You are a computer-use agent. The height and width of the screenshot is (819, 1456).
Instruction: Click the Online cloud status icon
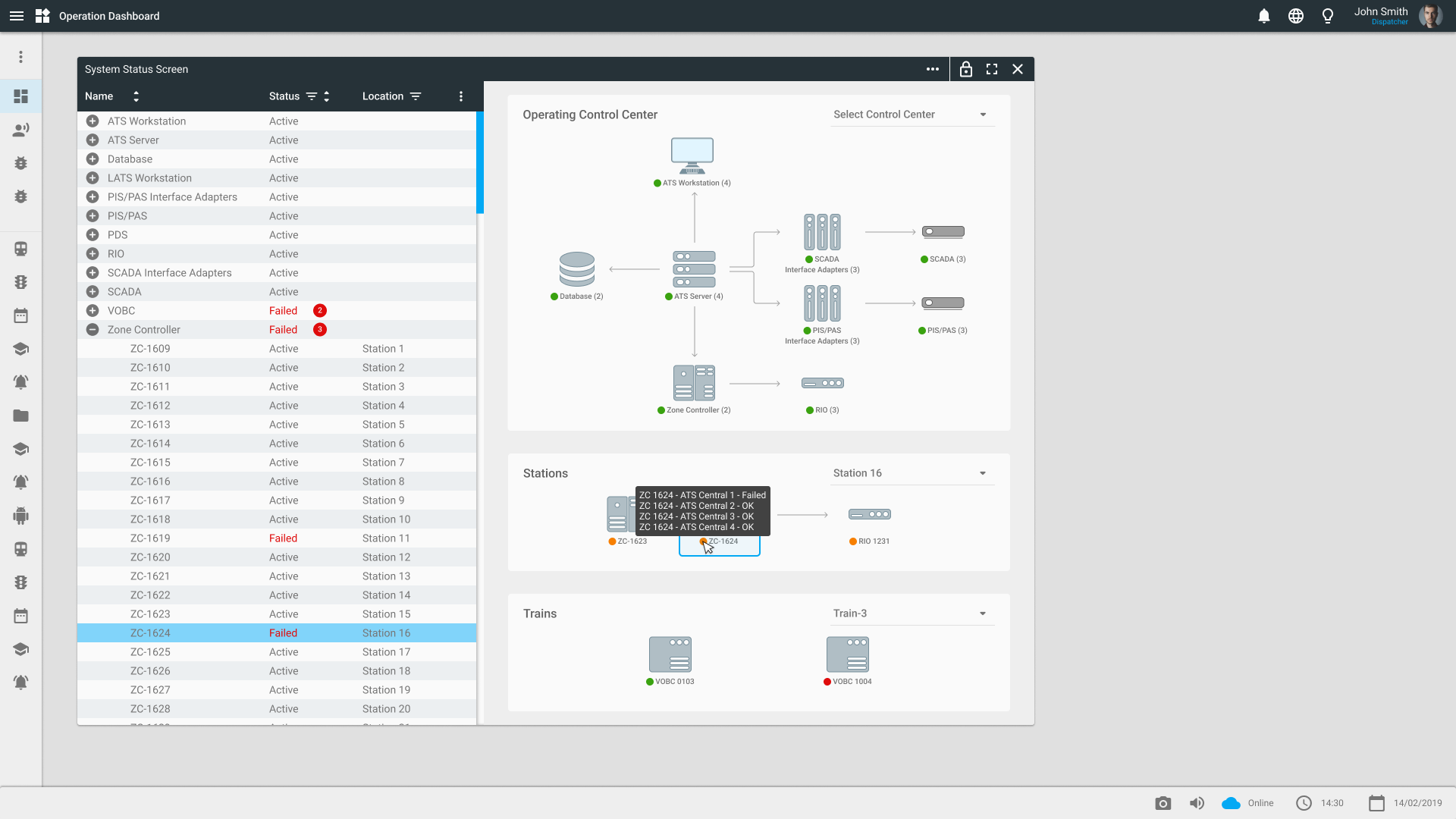(1231, 803)
